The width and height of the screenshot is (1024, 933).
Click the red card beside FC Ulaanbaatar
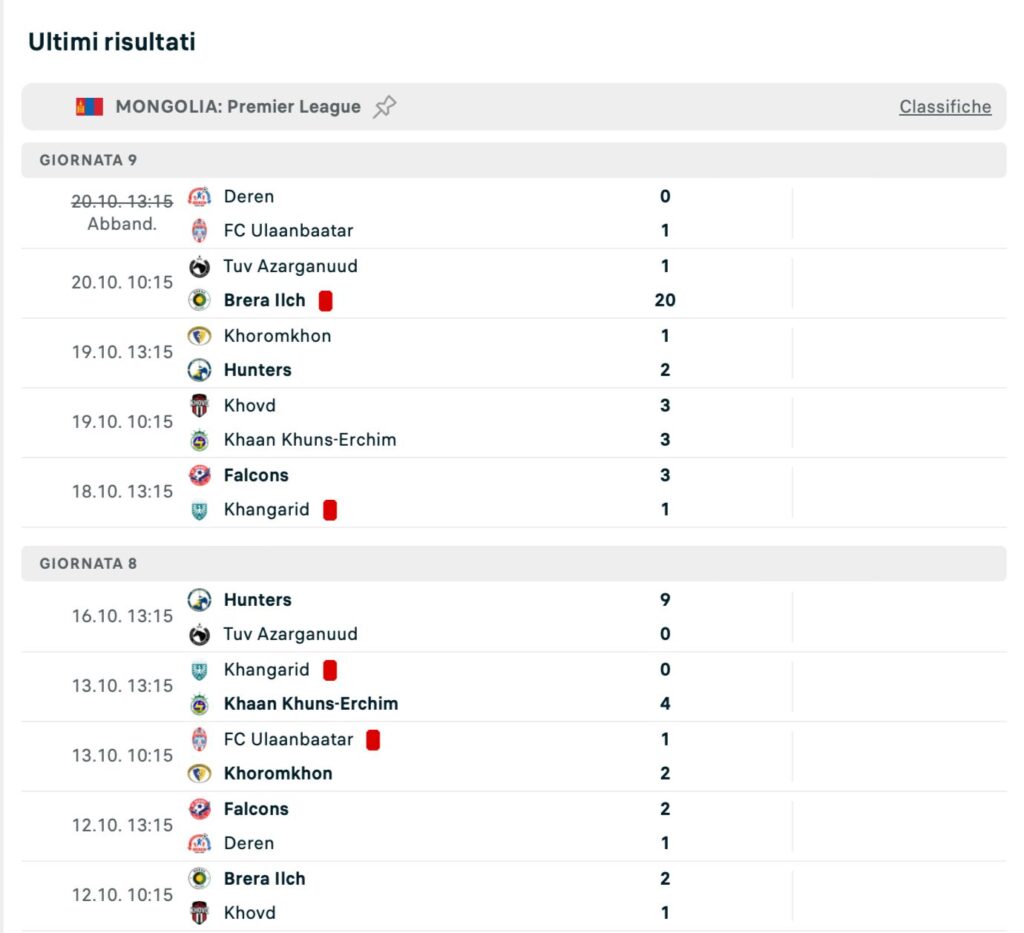tap(373, 740)
